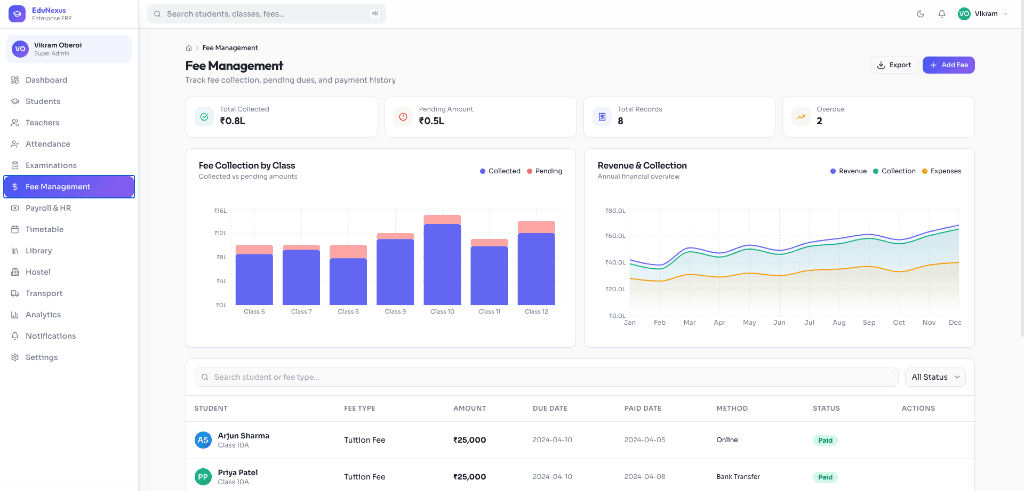
Task: Click the Overdue trend icon
Action: (x=801, y=117)
